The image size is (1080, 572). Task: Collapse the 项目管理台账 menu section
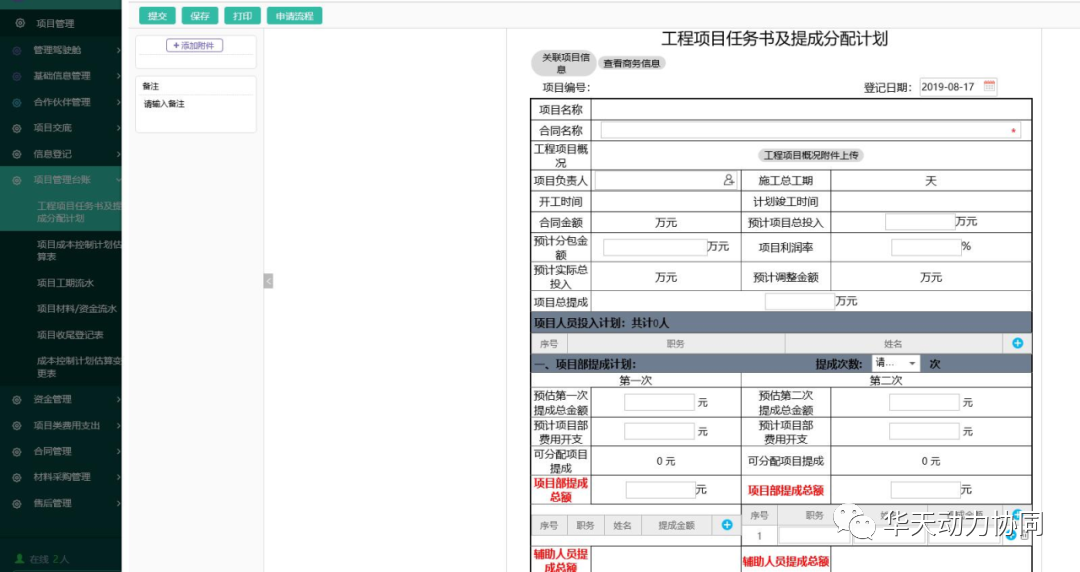tap(61, 180)
